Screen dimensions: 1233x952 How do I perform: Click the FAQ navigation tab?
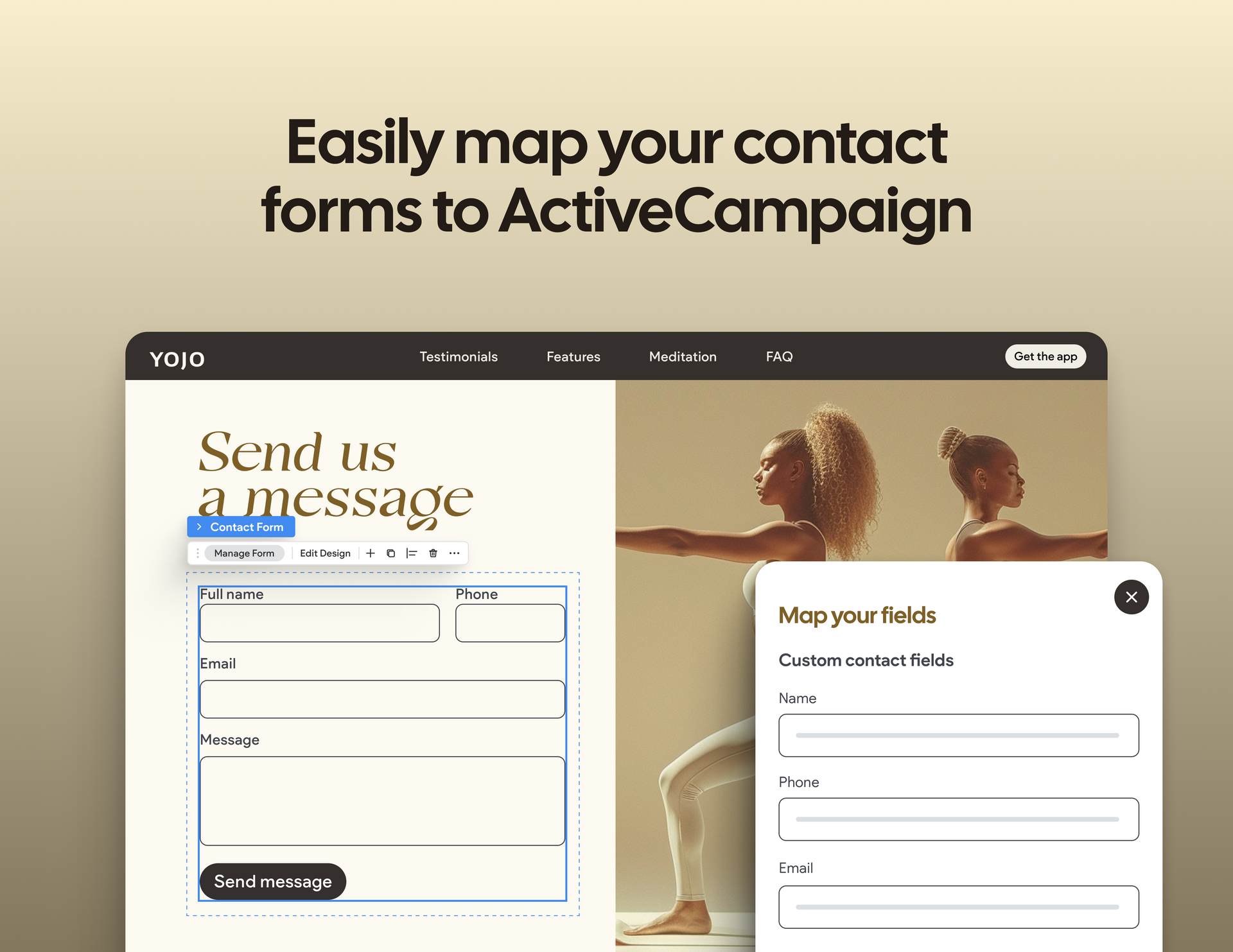[779, 357]
